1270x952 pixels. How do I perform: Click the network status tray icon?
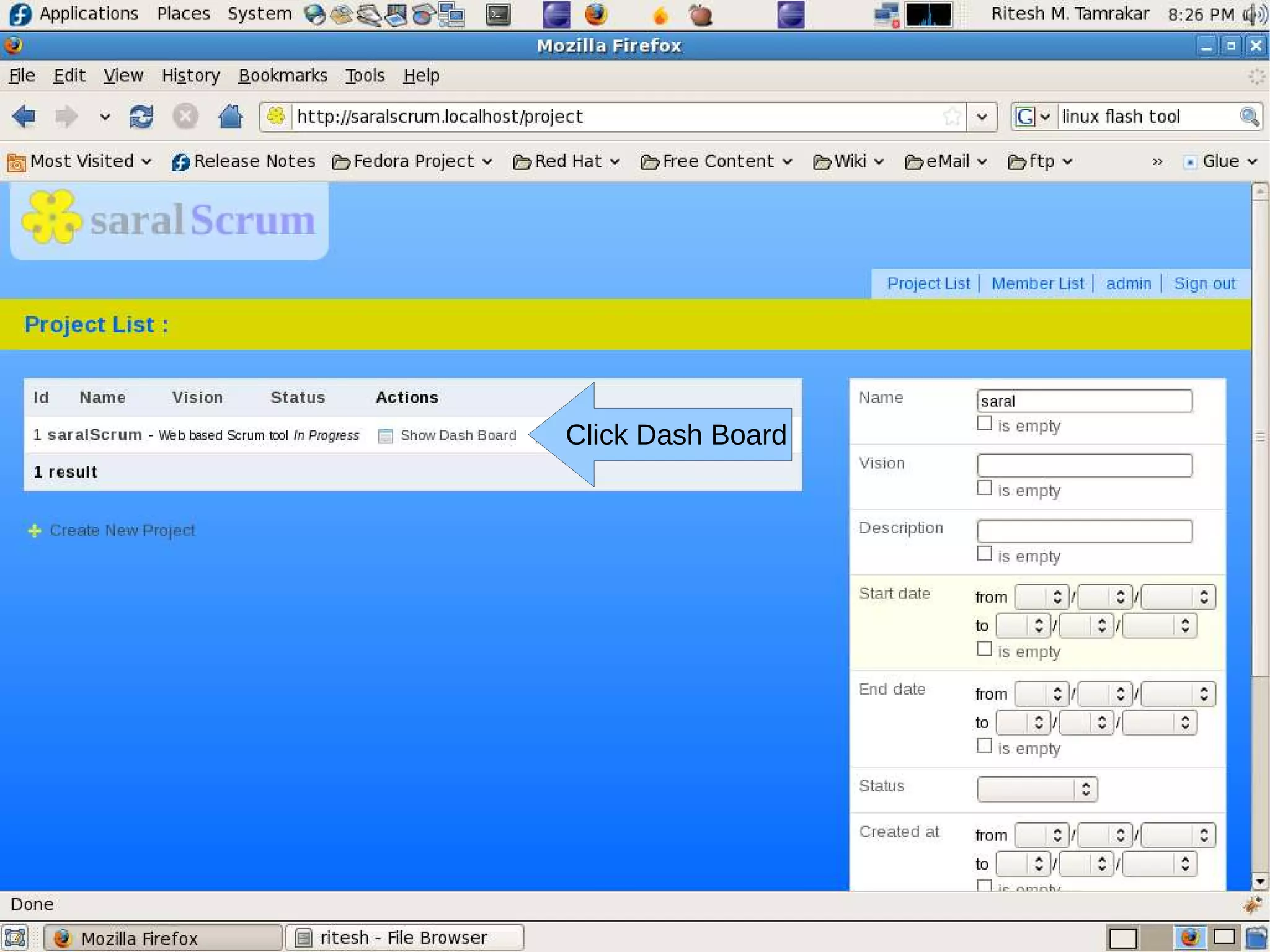click(886, 15)
